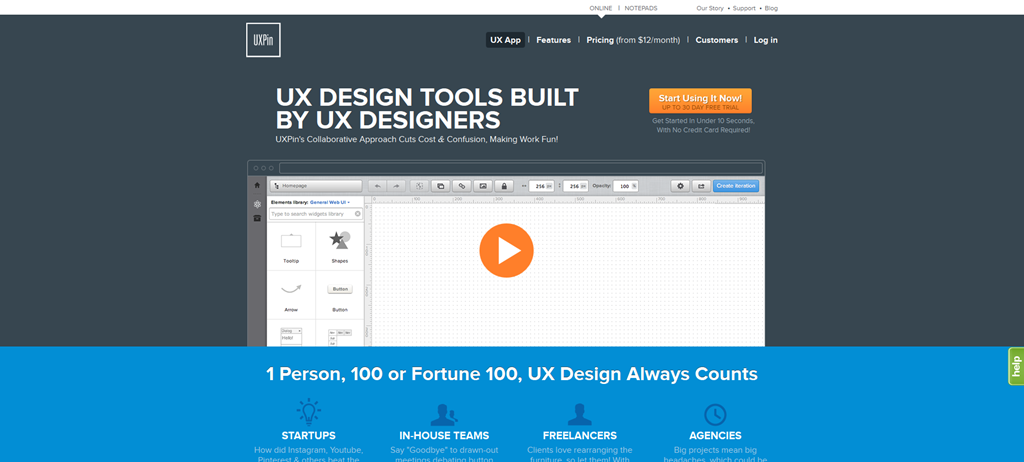Click the Create iteration button
1024x462 pixels.
(x=736, y=186)
